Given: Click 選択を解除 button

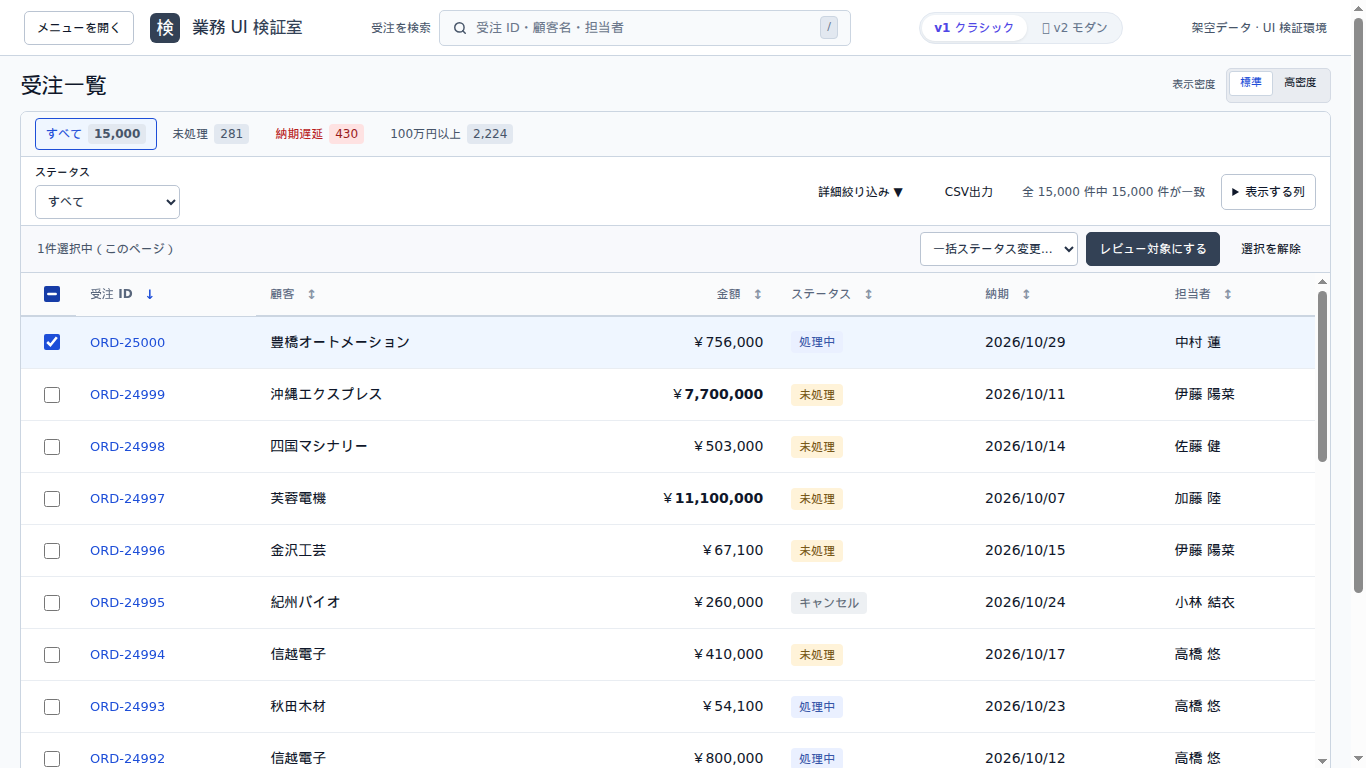Looking at the screenshot, I should (1271, 249).
